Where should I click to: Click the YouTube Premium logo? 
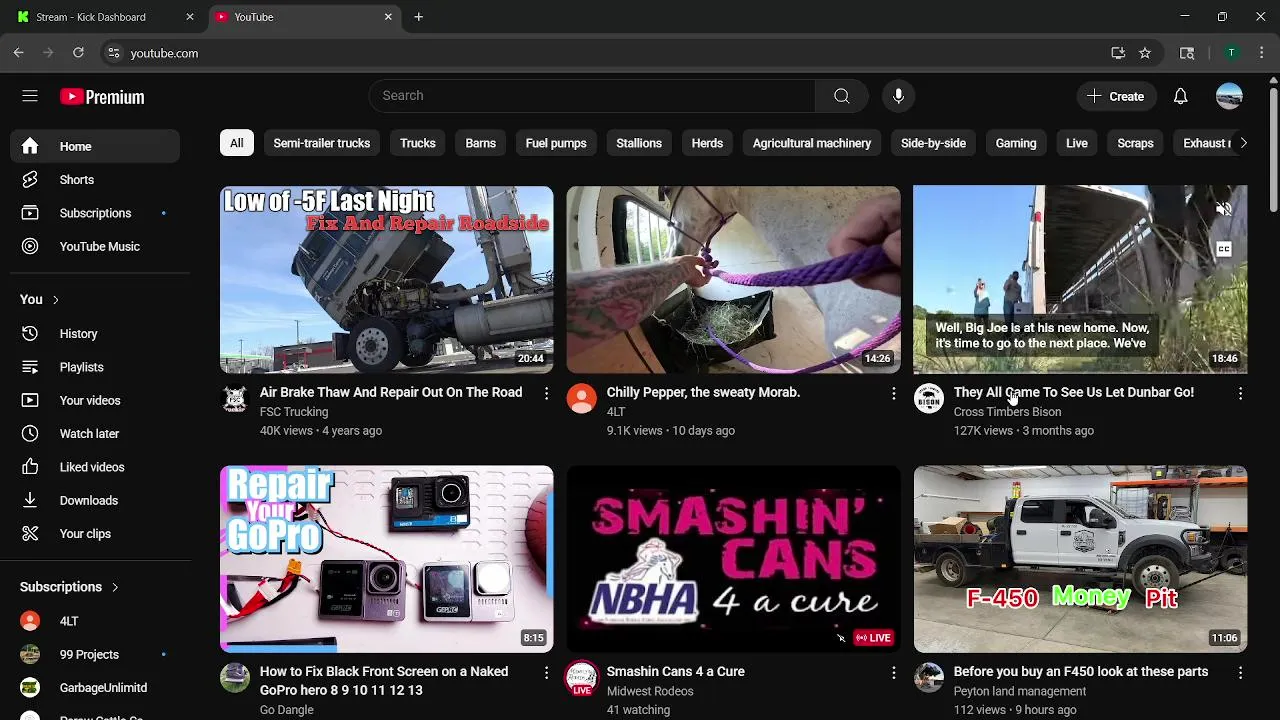102,97
